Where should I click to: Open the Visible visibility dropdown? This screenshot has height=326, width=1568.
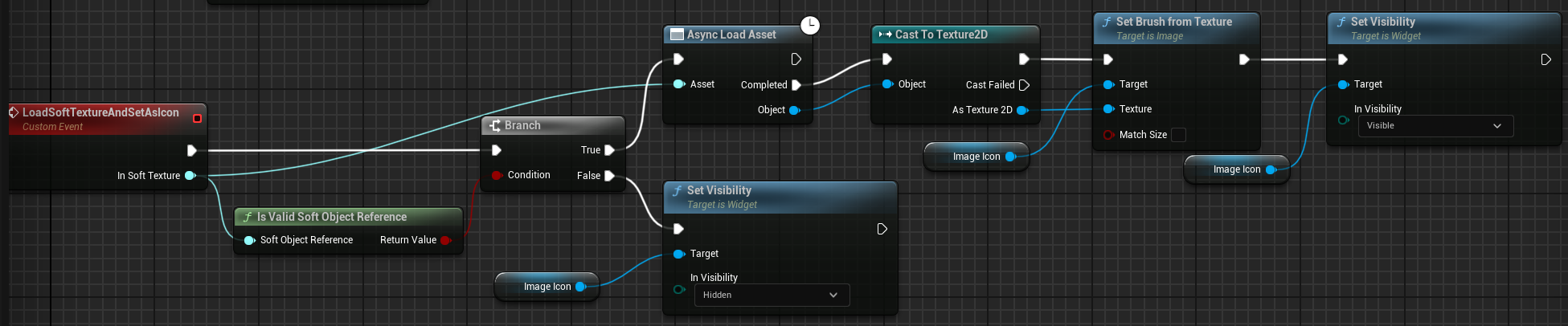click(x=1435, y=126)
